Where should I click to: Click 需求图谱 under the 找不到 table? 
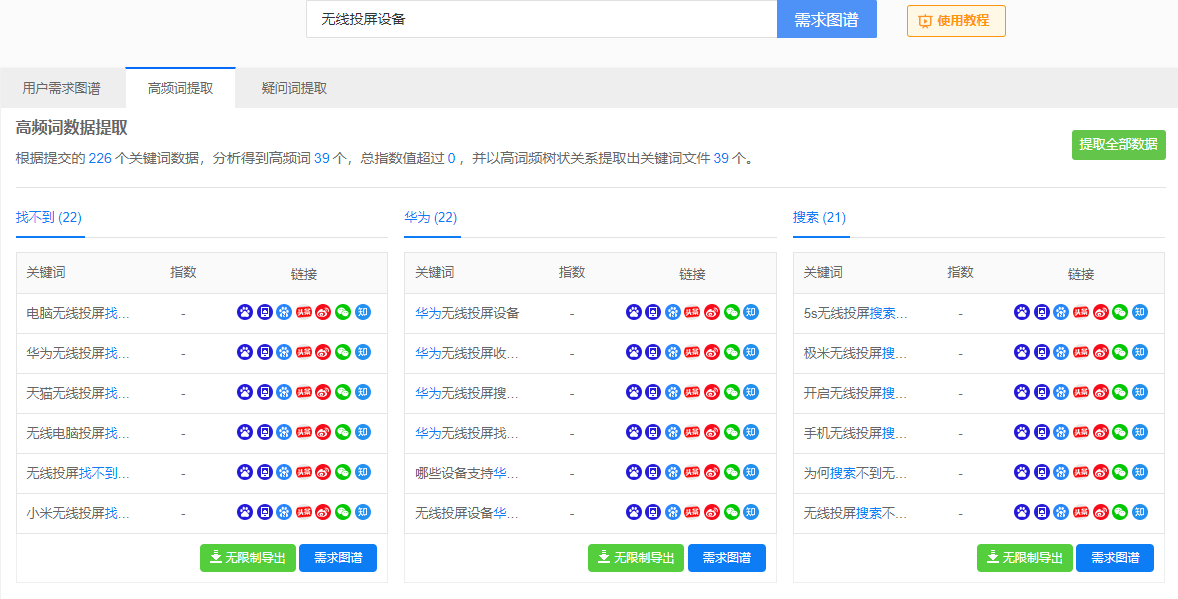tap(338, 558)
